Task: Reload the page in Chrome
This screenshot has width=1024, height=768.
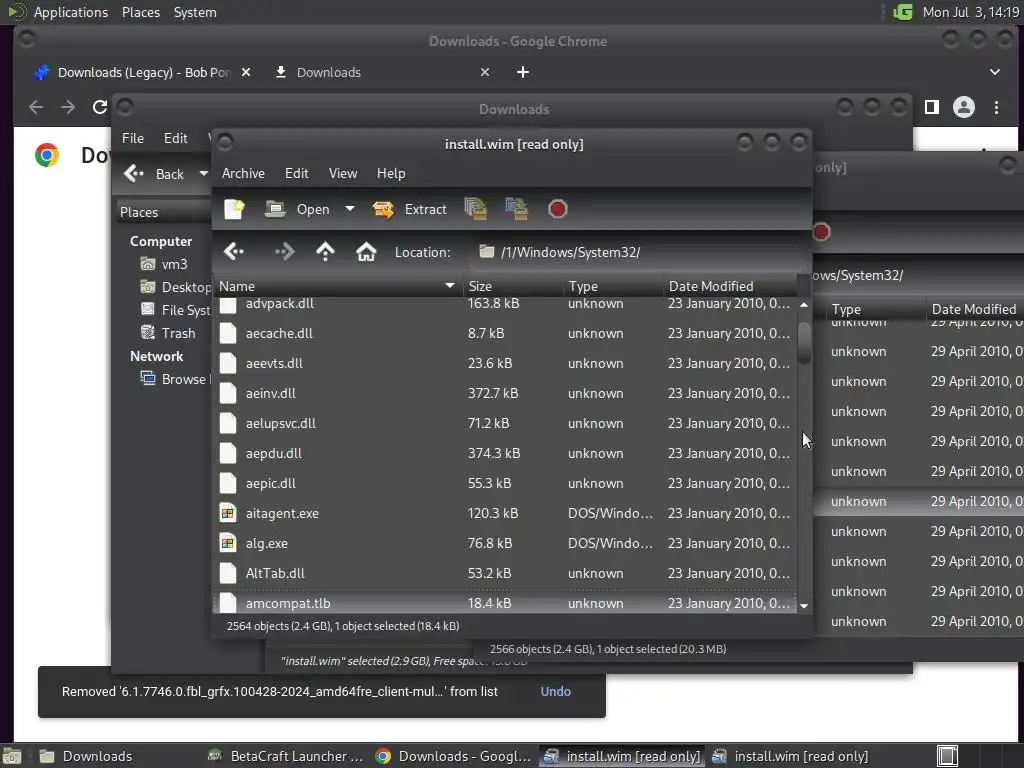Action: [x=99, y=107]
